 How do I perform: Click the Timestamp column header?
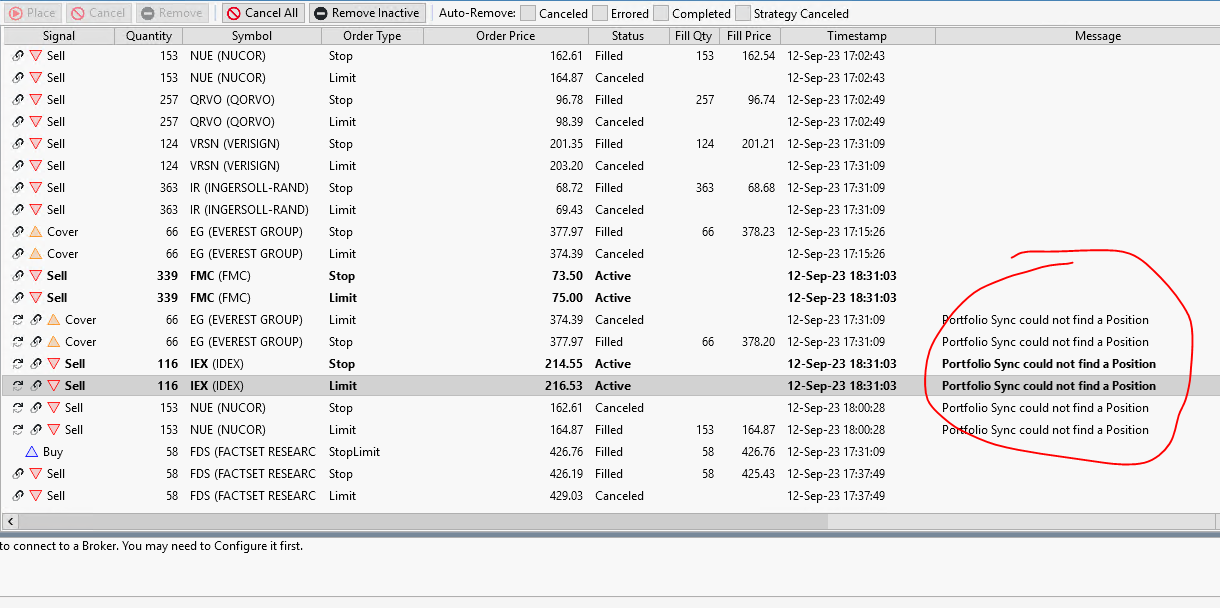(x=856, y=36)
